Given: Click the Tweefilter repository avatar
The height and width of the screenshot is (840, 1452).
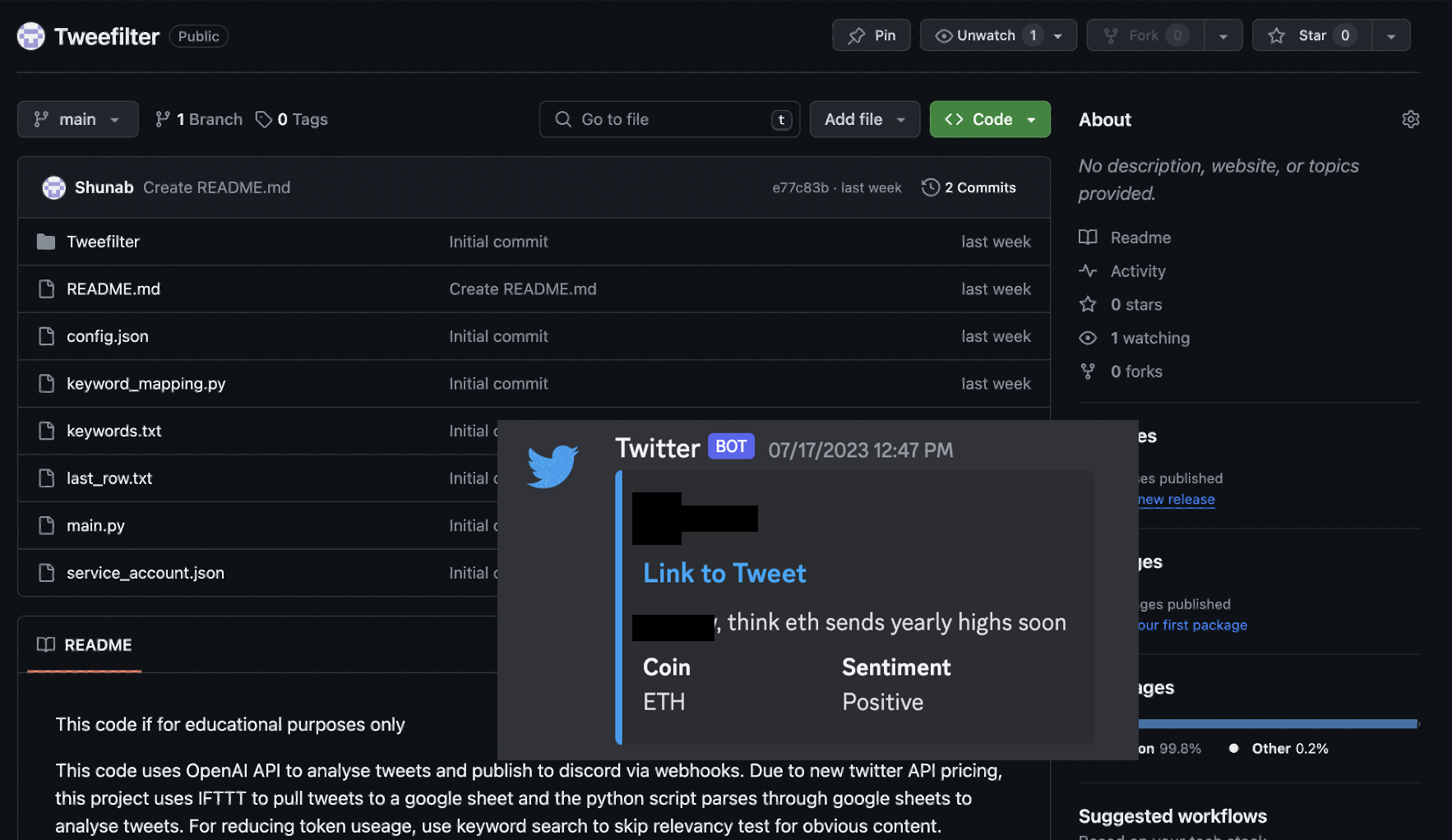Looking at the screenshot, I should click(31, 36).
